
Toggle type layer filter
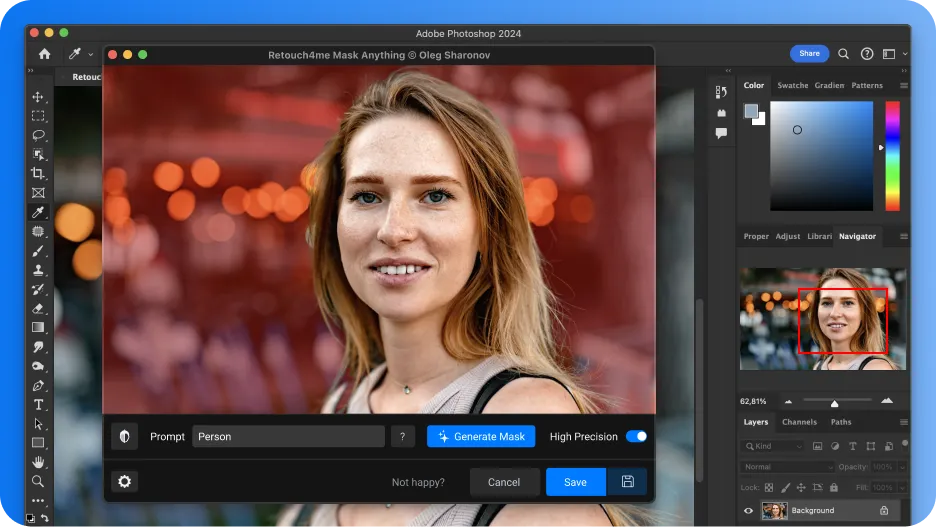click(x=852, y=446)
